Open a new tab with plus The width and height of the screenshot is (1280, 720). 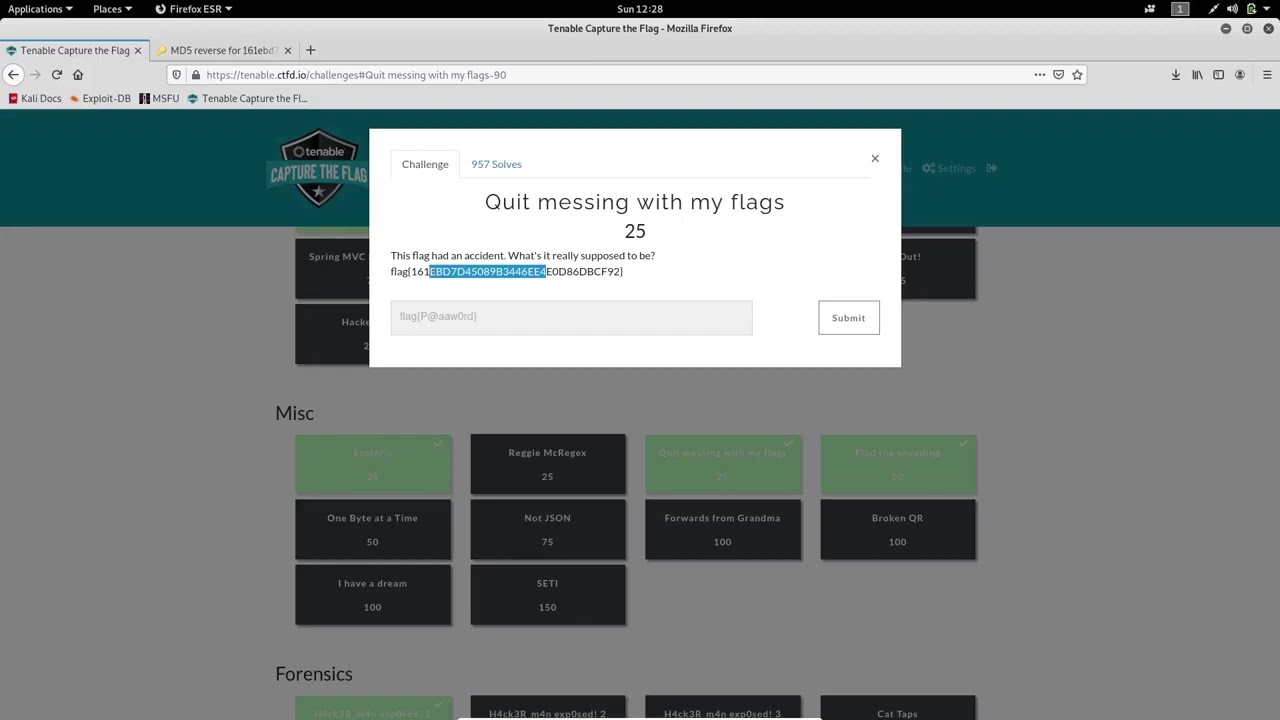[x=310, y=50]
